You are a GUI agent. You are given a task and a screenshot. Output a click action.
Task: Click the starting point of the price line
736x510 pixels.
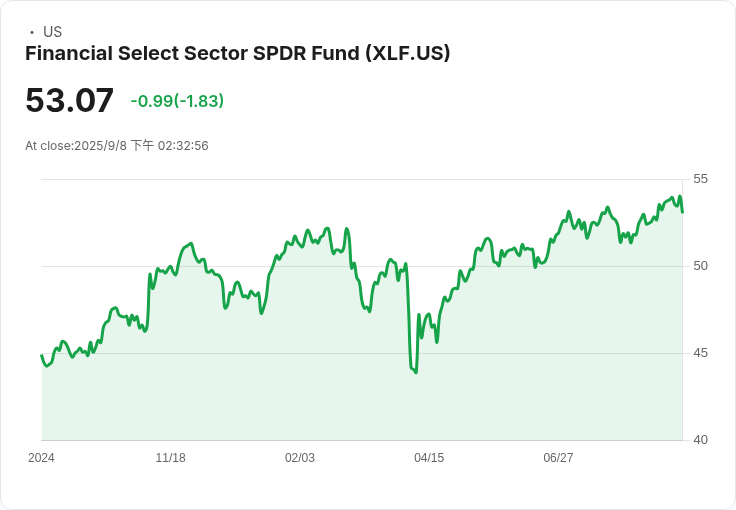pos(42,355)
